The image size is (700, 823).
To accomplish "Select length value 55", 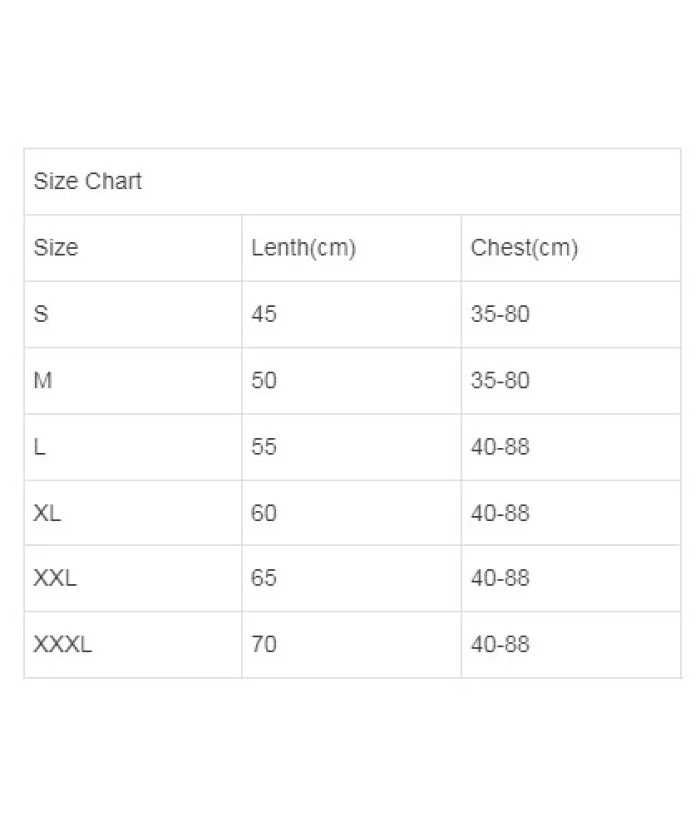I will tap(264, 446).
